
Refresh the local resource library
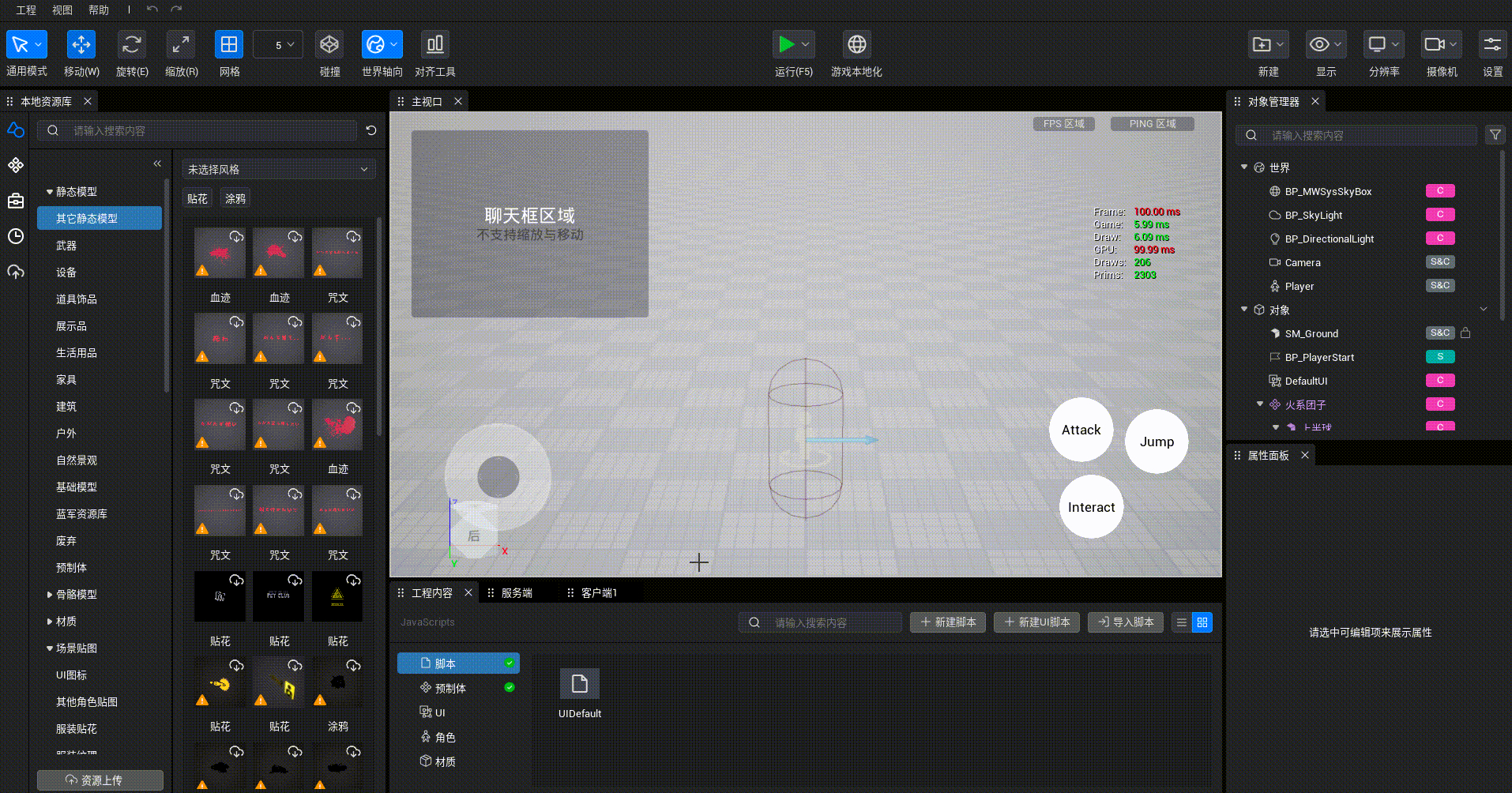tap(371, 130)
